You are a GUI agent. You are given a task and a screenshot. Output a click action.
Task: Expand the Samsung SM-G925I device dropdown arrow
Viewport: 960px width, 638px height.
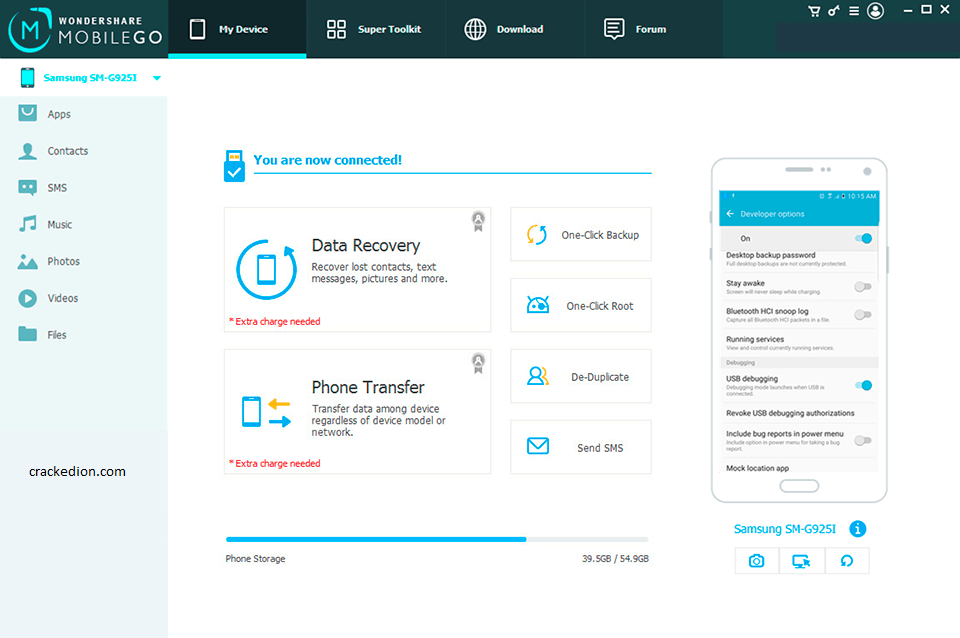pos(157,78)
